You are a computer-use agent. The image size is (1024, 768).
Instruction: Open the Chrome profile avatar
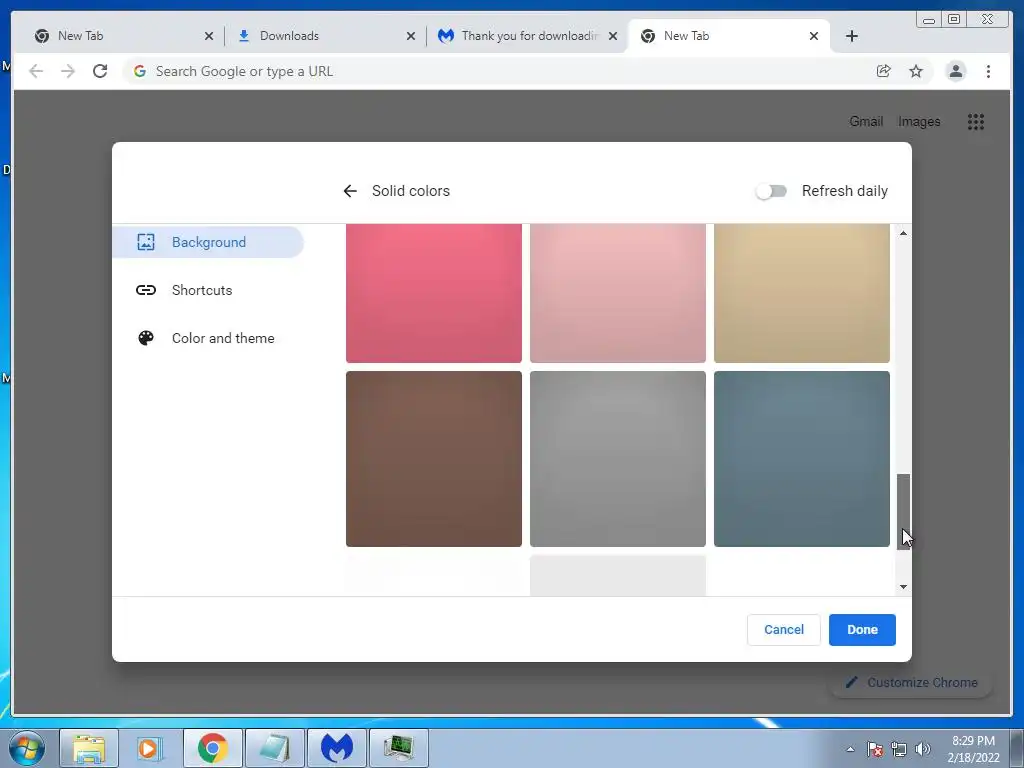click(955, 71)
